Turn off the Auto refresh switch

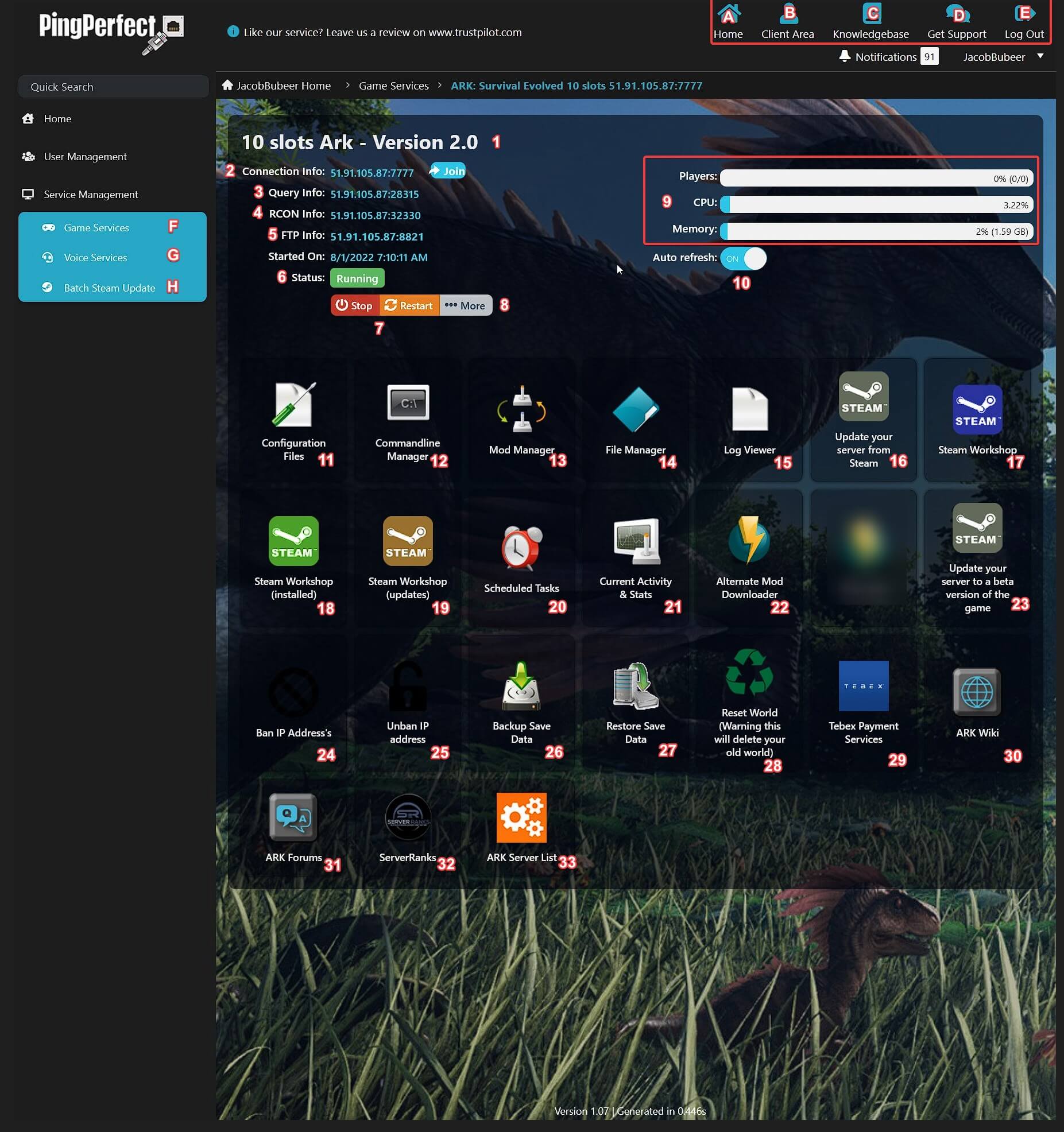[743, 258]
